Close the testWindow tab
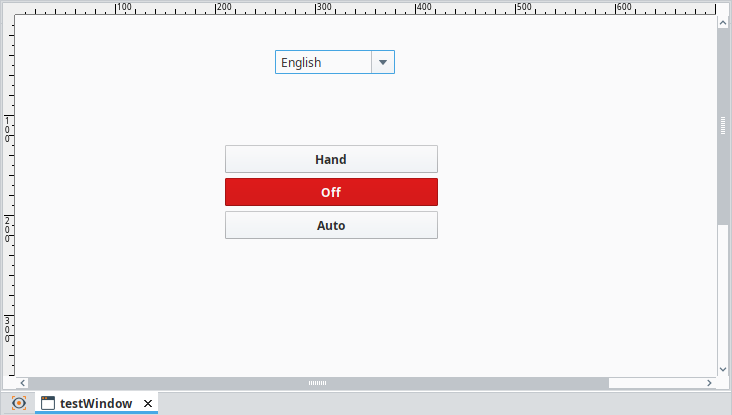The image size is (732, 415). tap(148, 403)
